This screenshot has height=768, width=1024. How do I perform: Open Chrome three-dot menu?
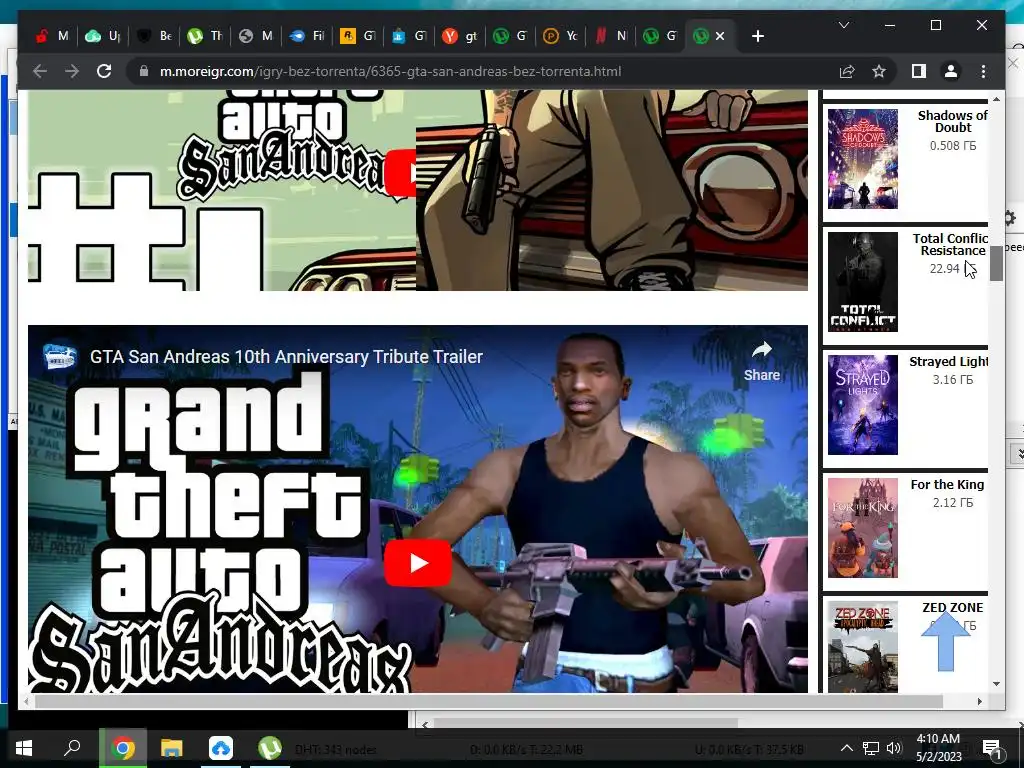point(983,71)
